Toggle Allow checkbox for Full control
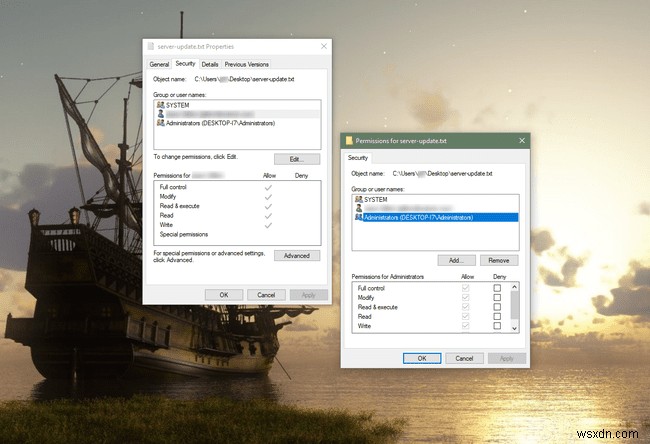The width and height of the screenshot is (650, 444). pyautogui.click(x=466, y=288)
